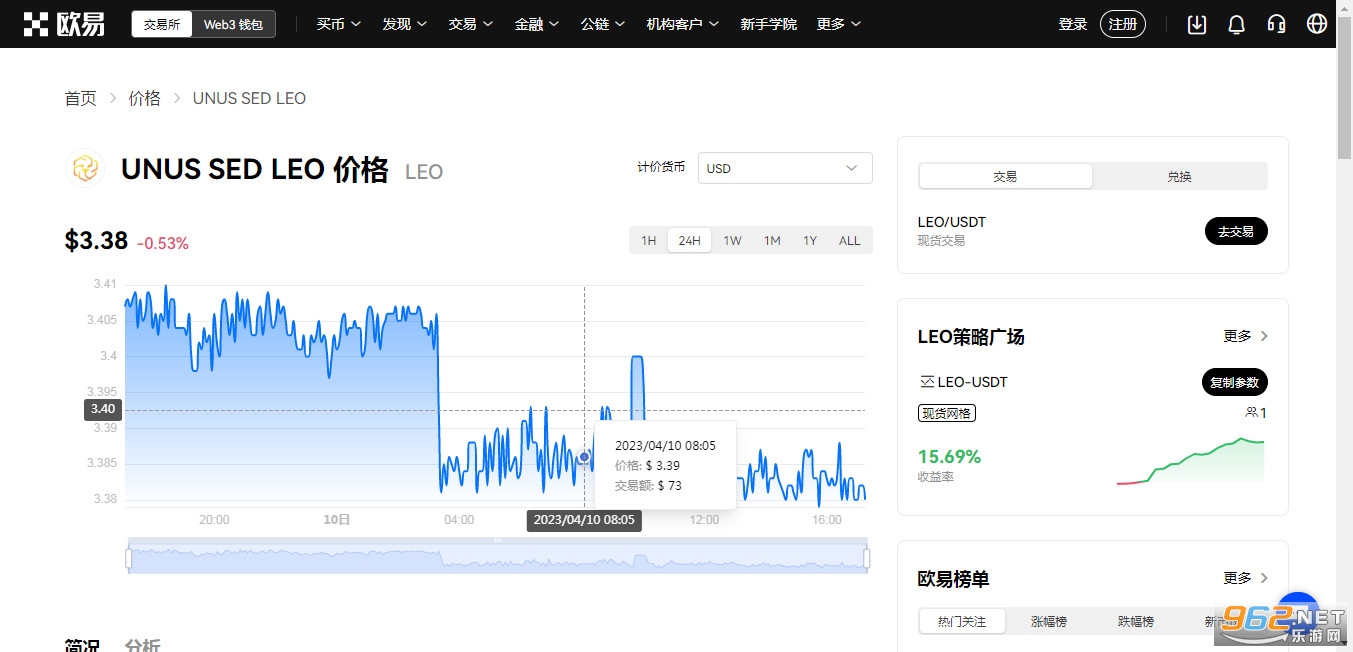Click the LEO-USDT grid strategy icon
Viewport: 1353px width, 652px height.
[926, 382]
